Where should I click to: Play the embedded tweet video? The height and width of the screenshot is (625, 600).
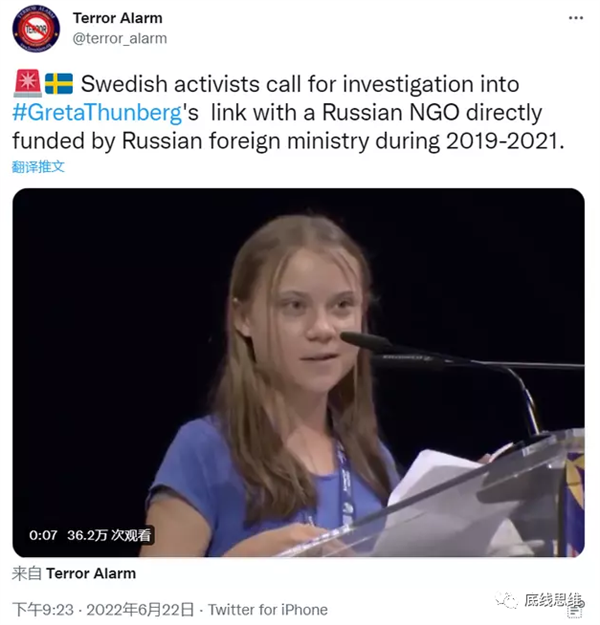pyautogui.click(x=299, y=372)
